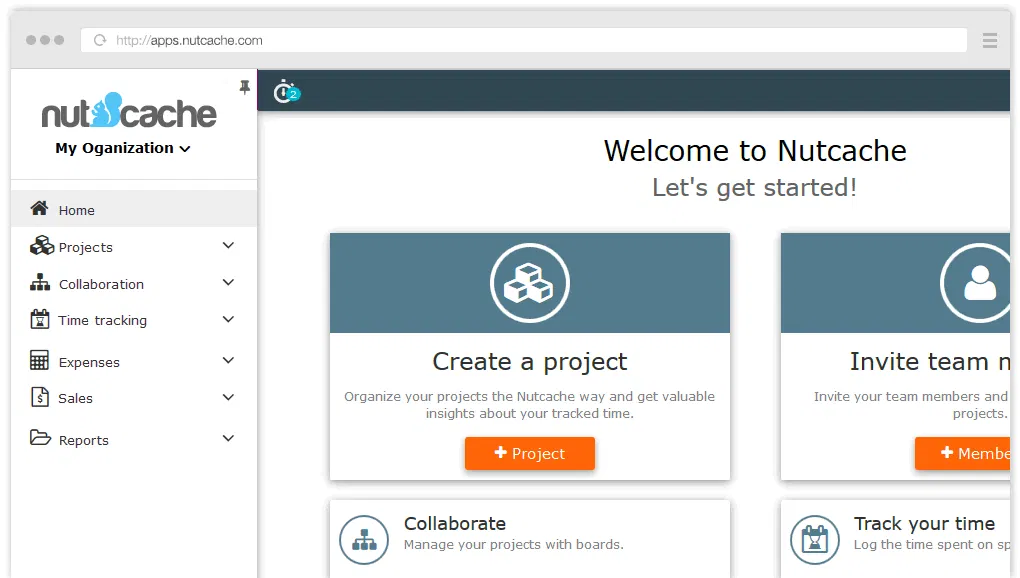Click the person circle icon on Invite team card
Image resolution: width=1020 pixels, height=578 pixels.
(x=976, y=283)
